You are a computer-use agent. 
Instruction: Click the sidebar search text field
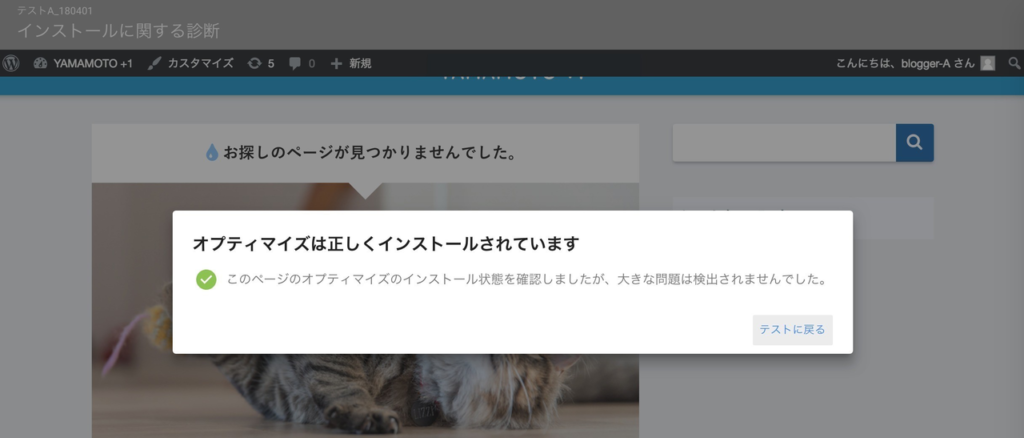coord(784,142)
